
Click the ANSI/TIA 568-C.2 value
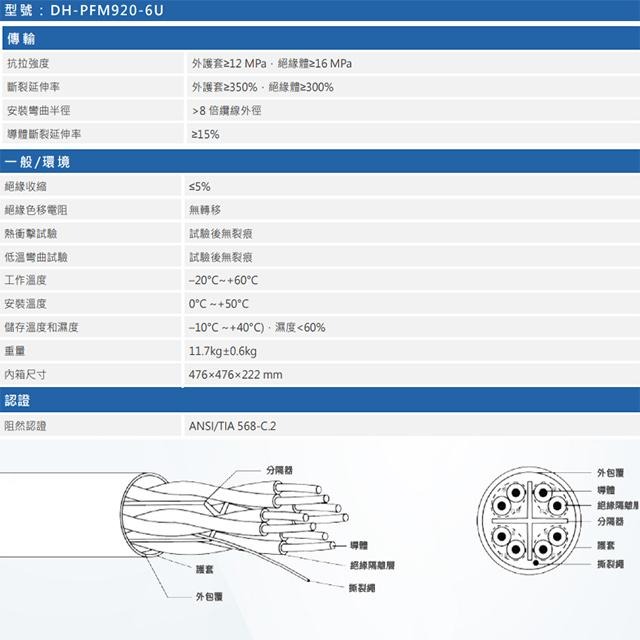232,426
